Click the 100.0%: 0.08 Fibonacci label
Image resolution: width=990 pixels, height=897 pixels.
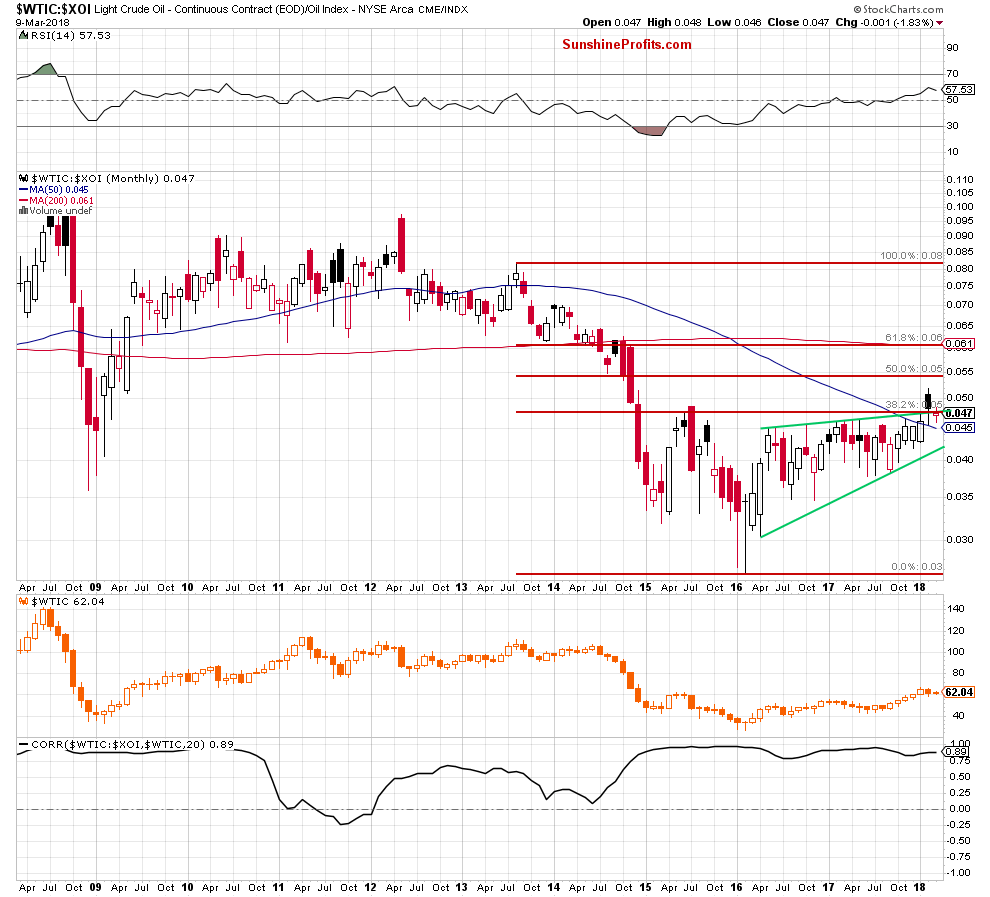point(911,256)
